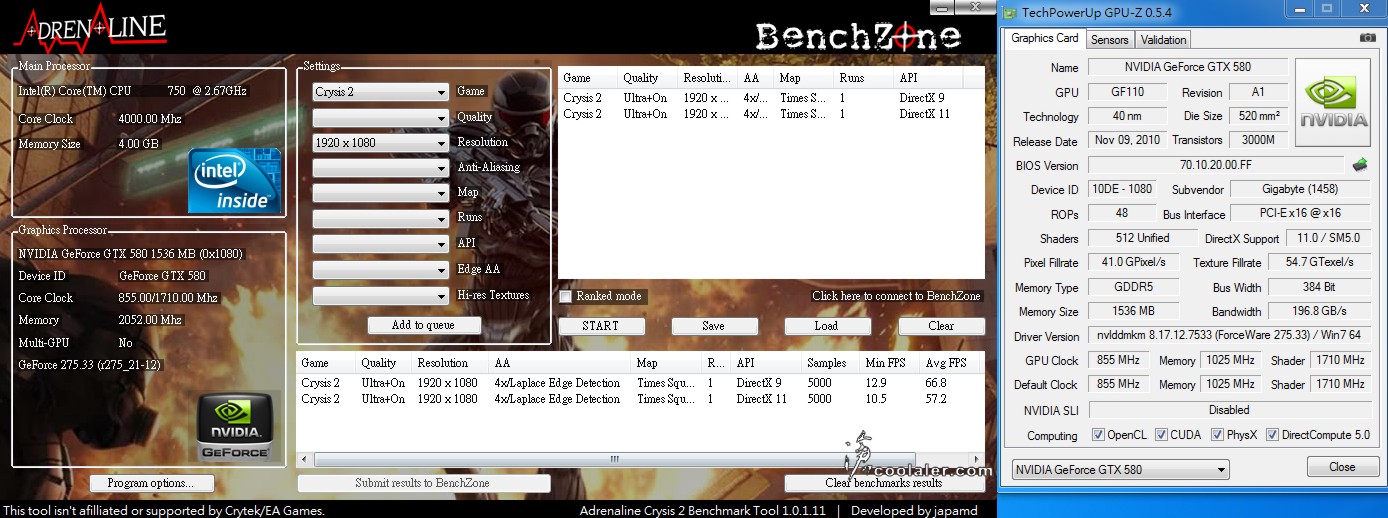This screenshot has height=518, width=1388.
Task: Click the GPU-Z title bar app icon
Action: click(1010, 12)
